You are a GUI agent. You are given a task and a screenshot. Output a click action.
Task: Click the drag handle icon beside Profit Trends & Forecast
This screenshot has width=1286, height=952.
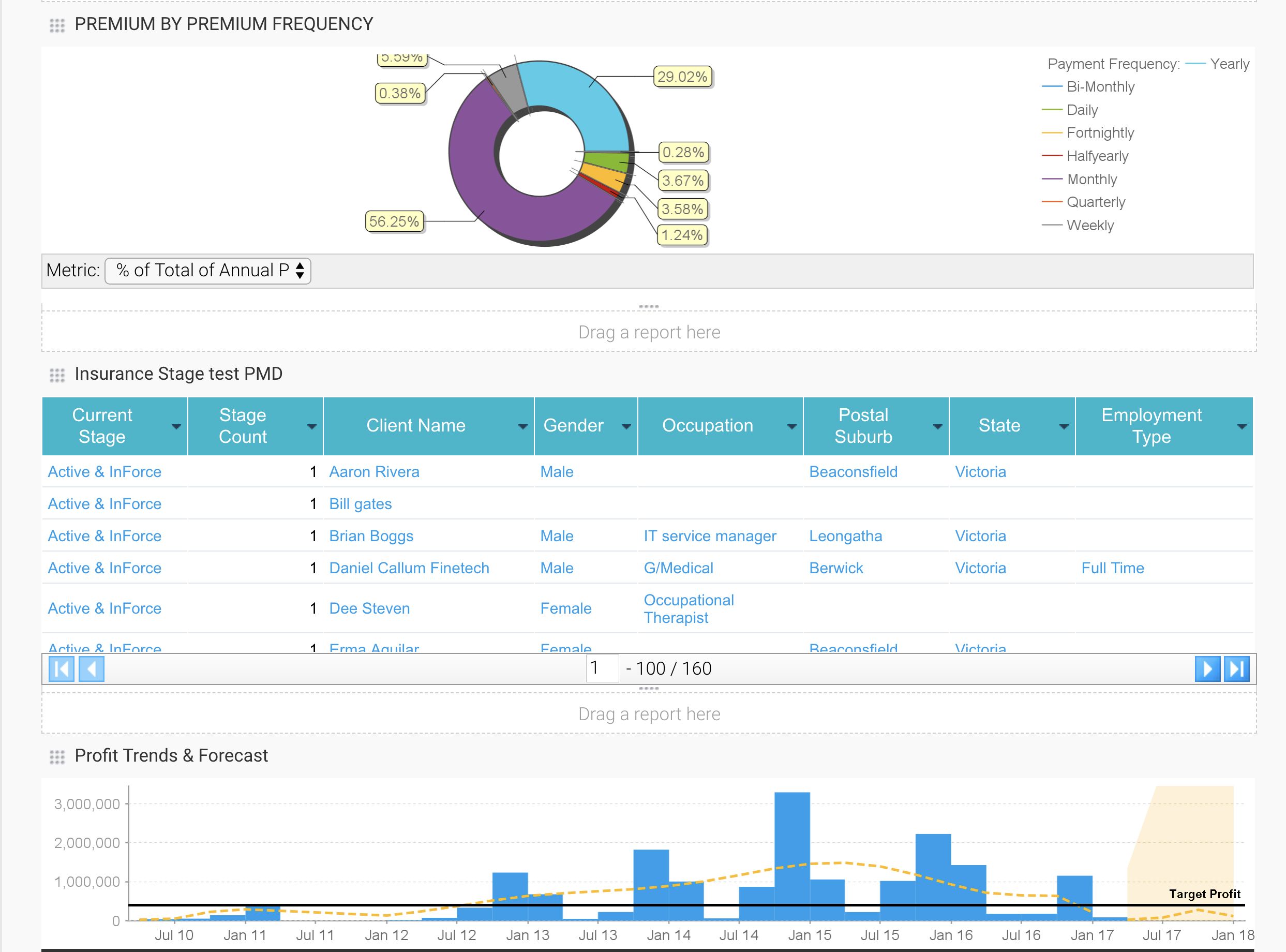coord(57,755)
